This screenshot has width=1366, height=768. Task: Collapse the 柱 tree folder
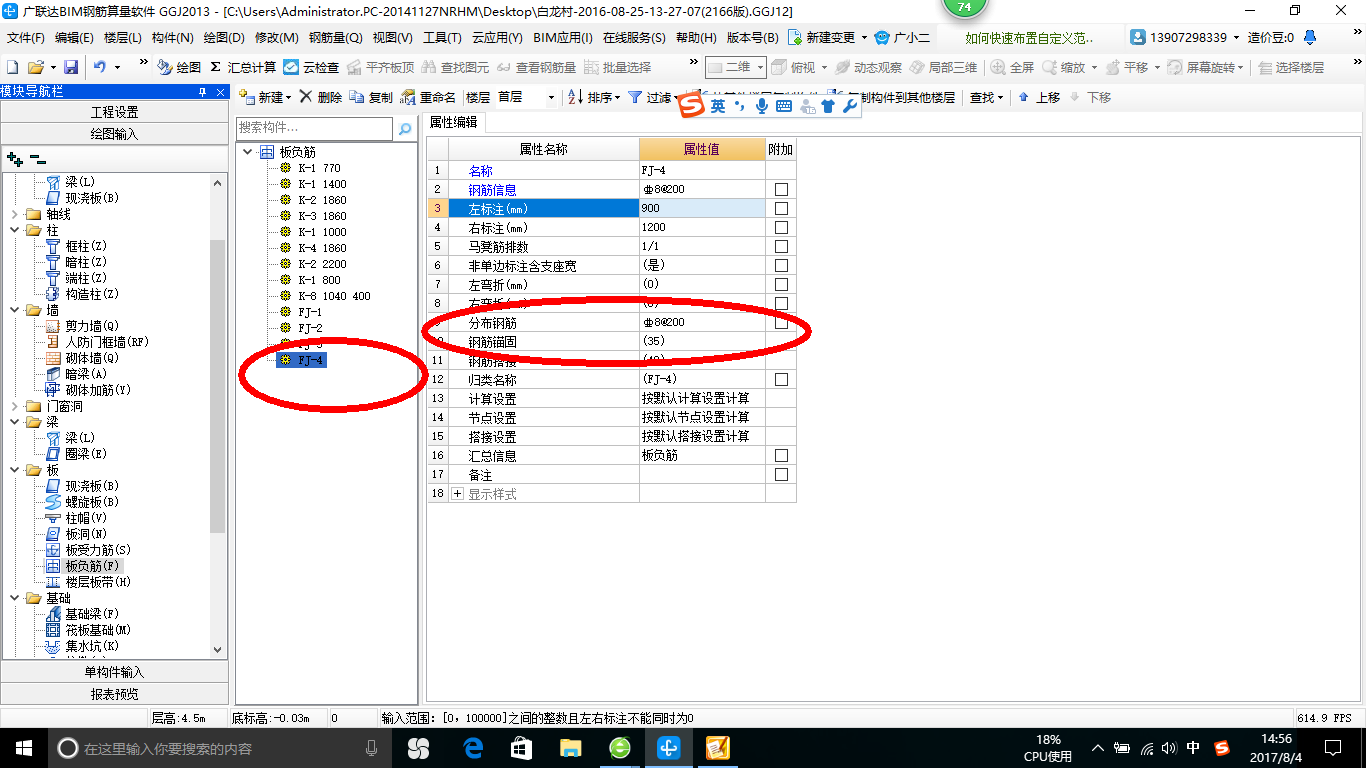click(14, 230)
